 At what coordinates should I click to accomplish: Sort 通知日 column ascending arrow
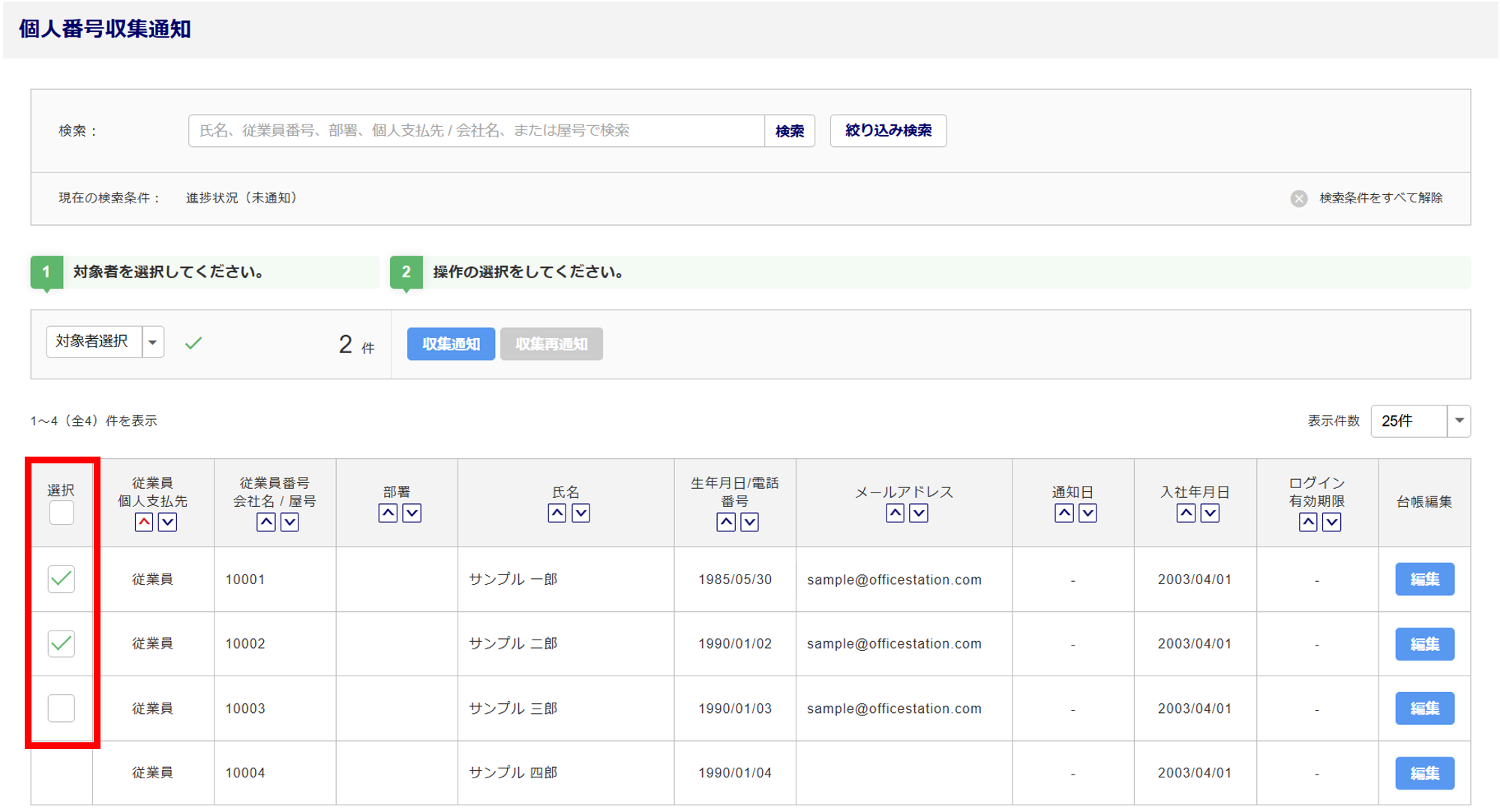pos(1063,513)
